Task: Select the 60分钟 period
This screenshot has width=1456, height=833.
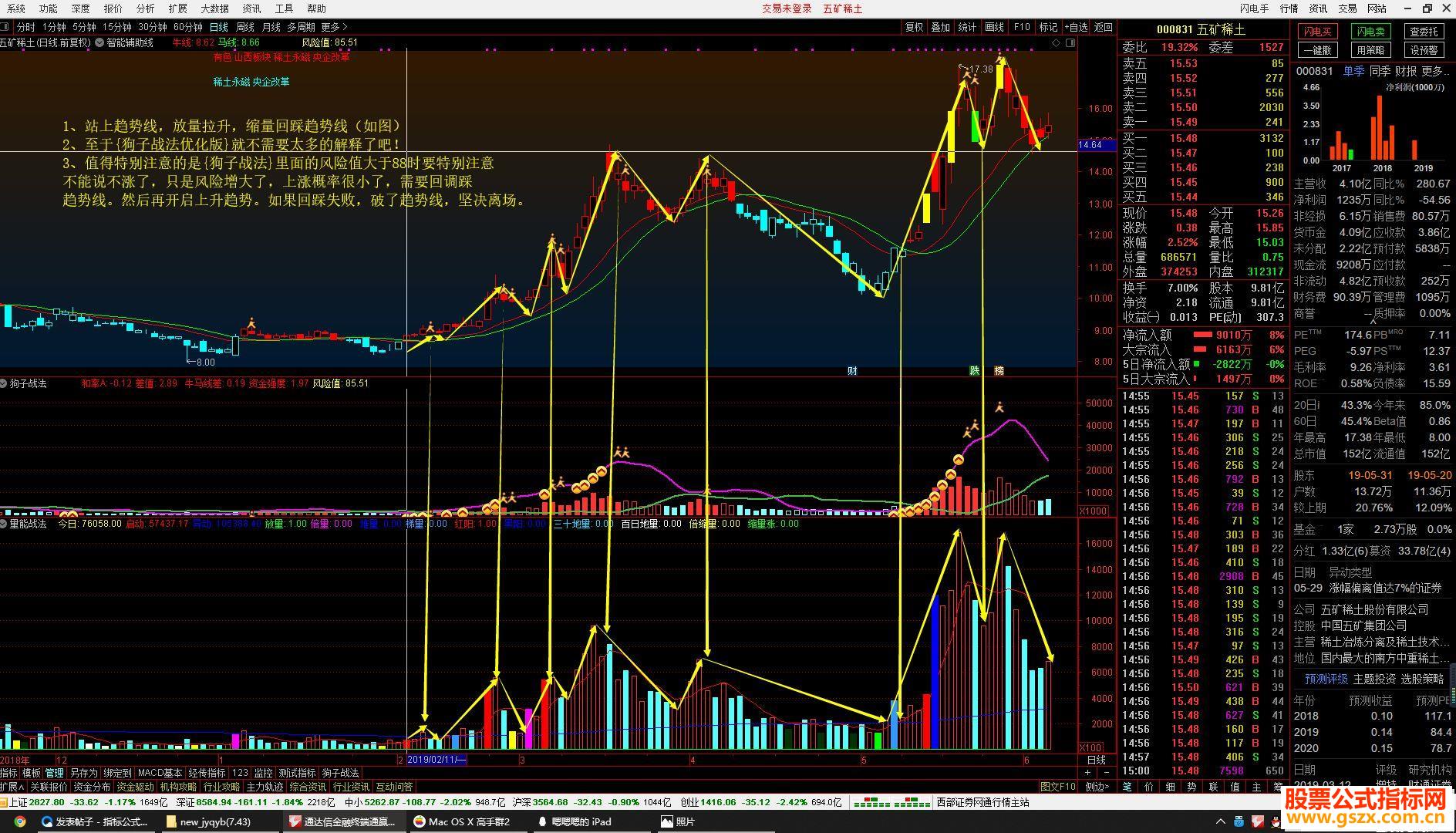Action: (188, 27)
